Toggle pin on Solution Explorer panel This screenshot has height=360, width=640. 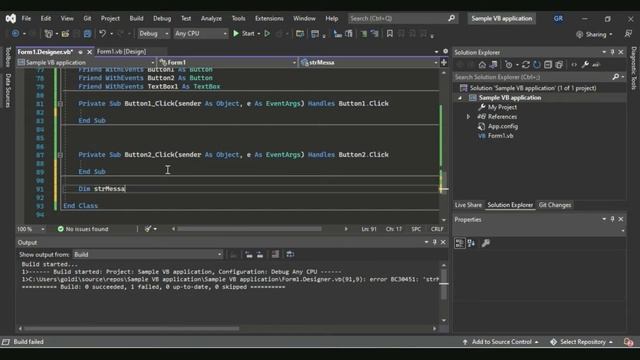click(x=612, y=52)
